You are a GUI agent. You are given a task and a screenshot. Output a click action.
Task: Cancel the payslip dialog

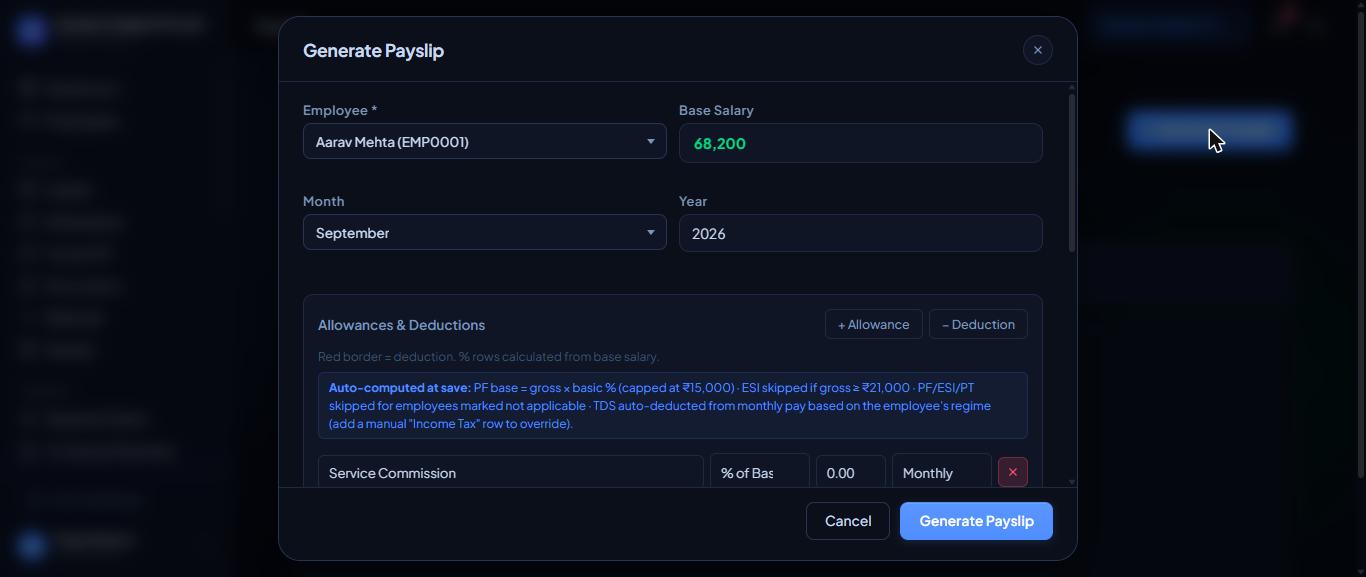[x=848, y=521]
